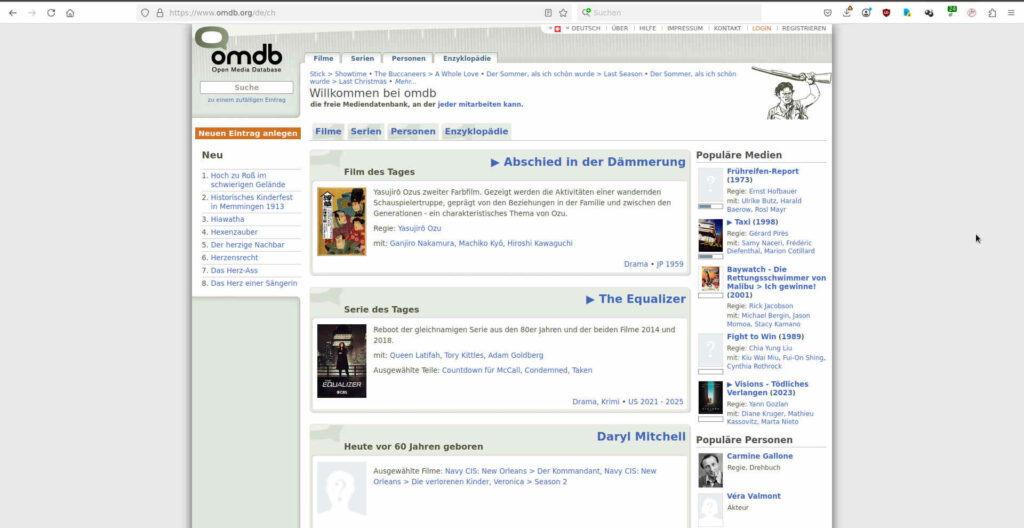This screenshot has width=1024, height=528.
Task: Open 'Hoch zu Roß im schwierigen Gelände'
Action: click(248, 180)
